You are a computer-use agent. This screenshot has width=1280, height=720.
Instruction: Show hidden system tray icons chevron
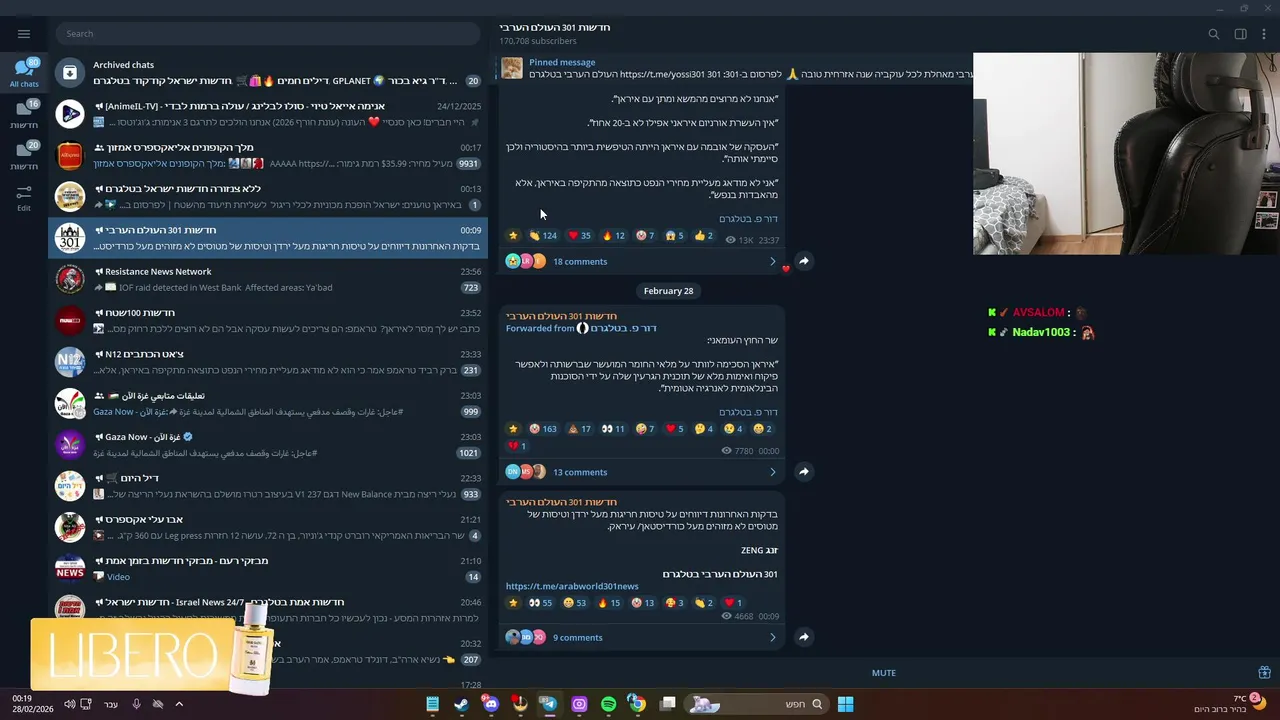point(179,704)
